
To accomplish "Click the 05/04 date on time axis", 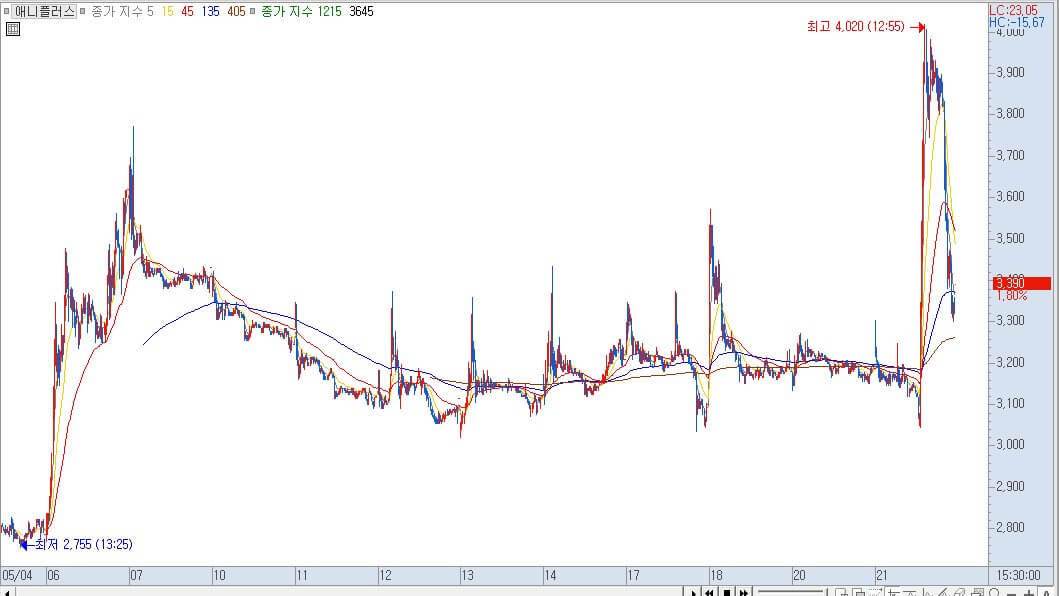I will (x=18, y=576).
